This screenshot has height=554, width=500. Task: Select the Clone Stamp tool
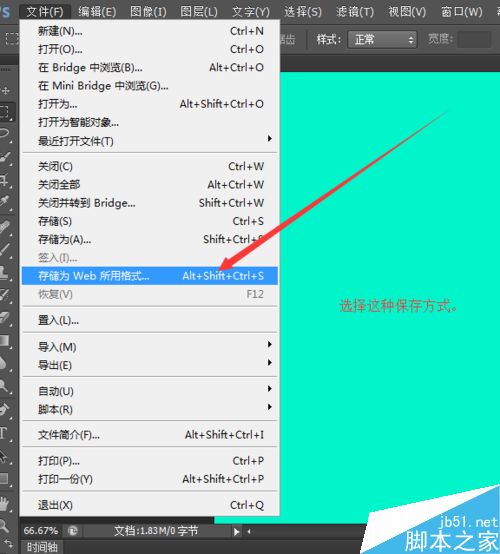(x=5, y=273)
